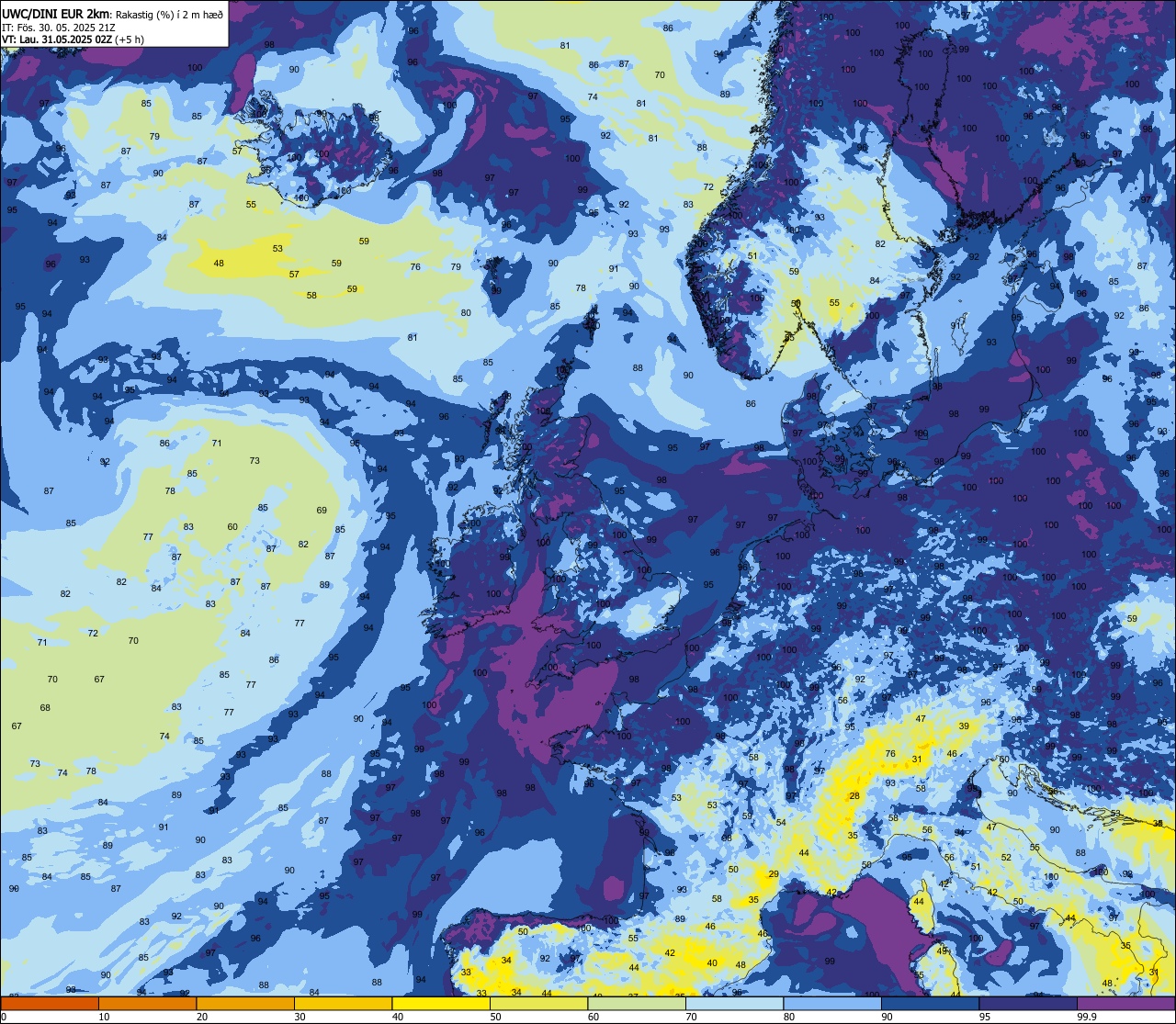Click the 'VT: Lau. 31.05.2025 02Z' line
Viewport: 1176px width, 1024px height.
(57, 39)
